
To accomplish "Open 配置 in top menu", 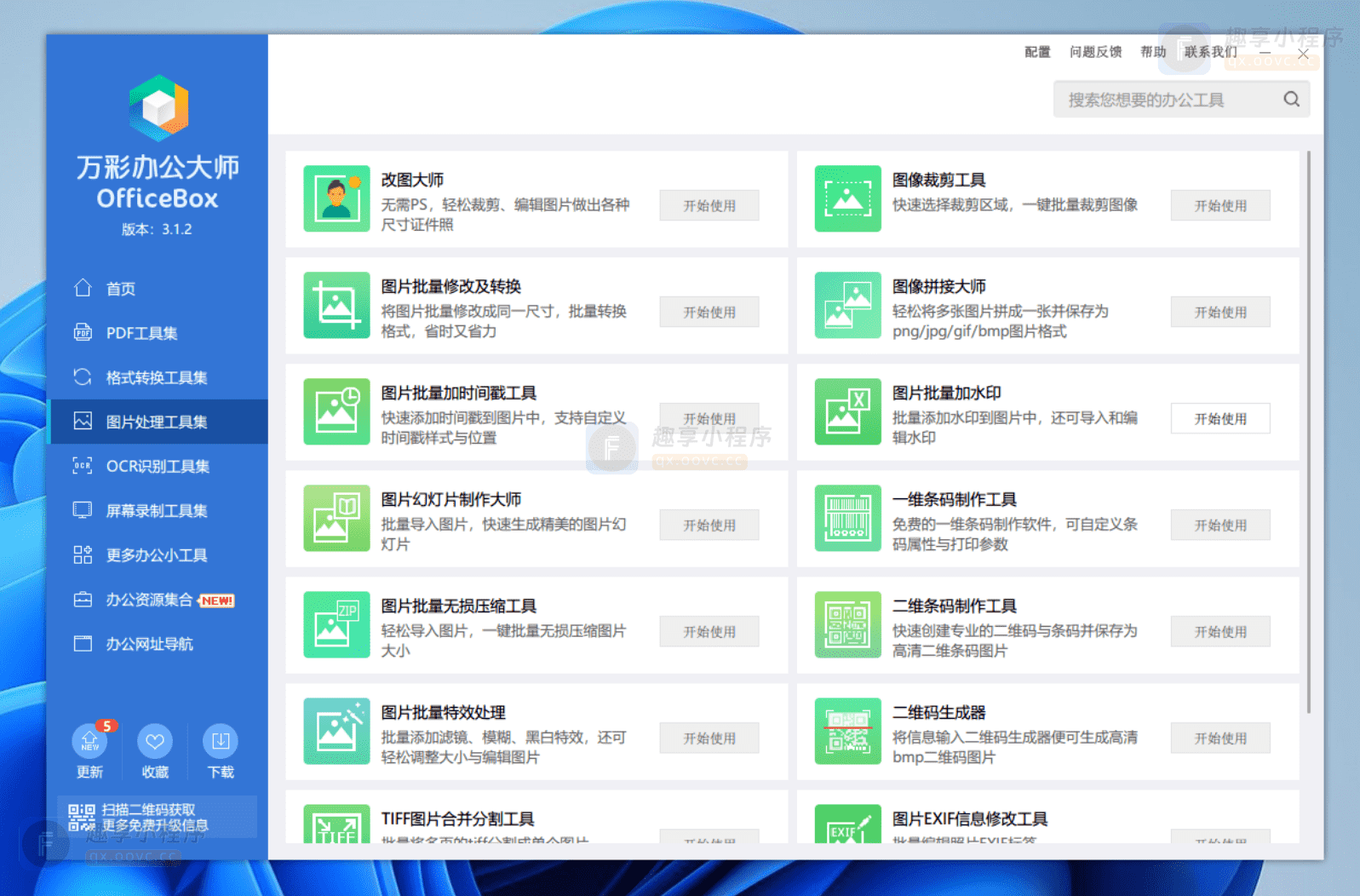I will [1037, 52].
